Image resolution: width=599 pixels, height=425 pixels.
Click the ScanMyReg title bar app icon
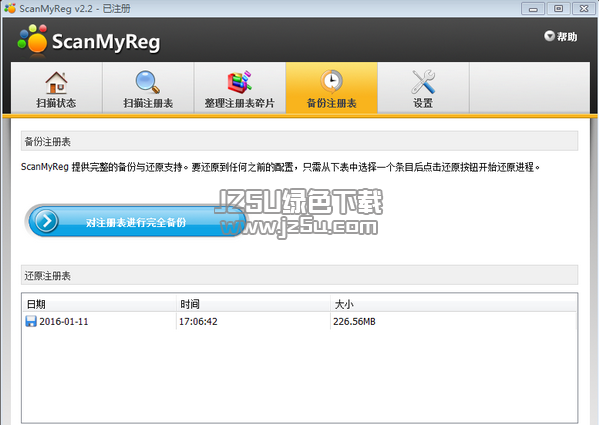coord(10,8)
